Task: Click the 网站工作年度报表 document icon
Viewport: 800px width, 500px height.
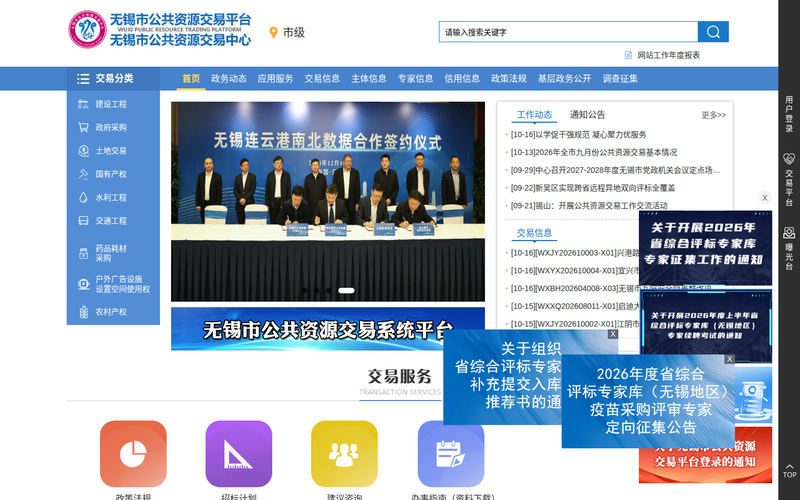Action: tap(628, 55)
